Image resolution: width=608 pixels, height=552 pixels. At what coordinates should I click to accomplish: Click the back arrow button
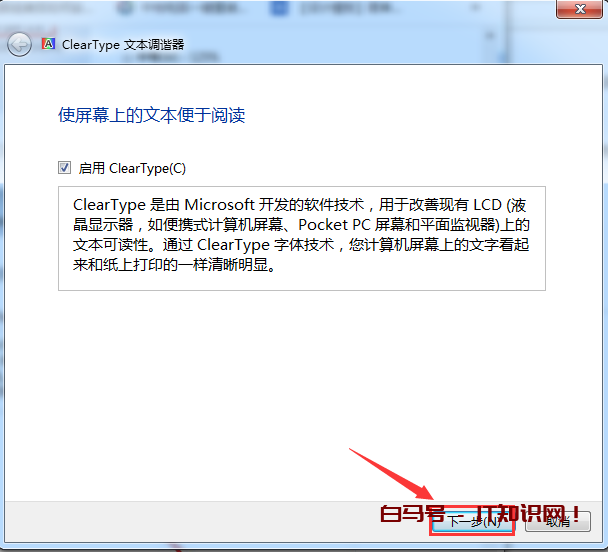pyautogui.click(x=19, y=45)
